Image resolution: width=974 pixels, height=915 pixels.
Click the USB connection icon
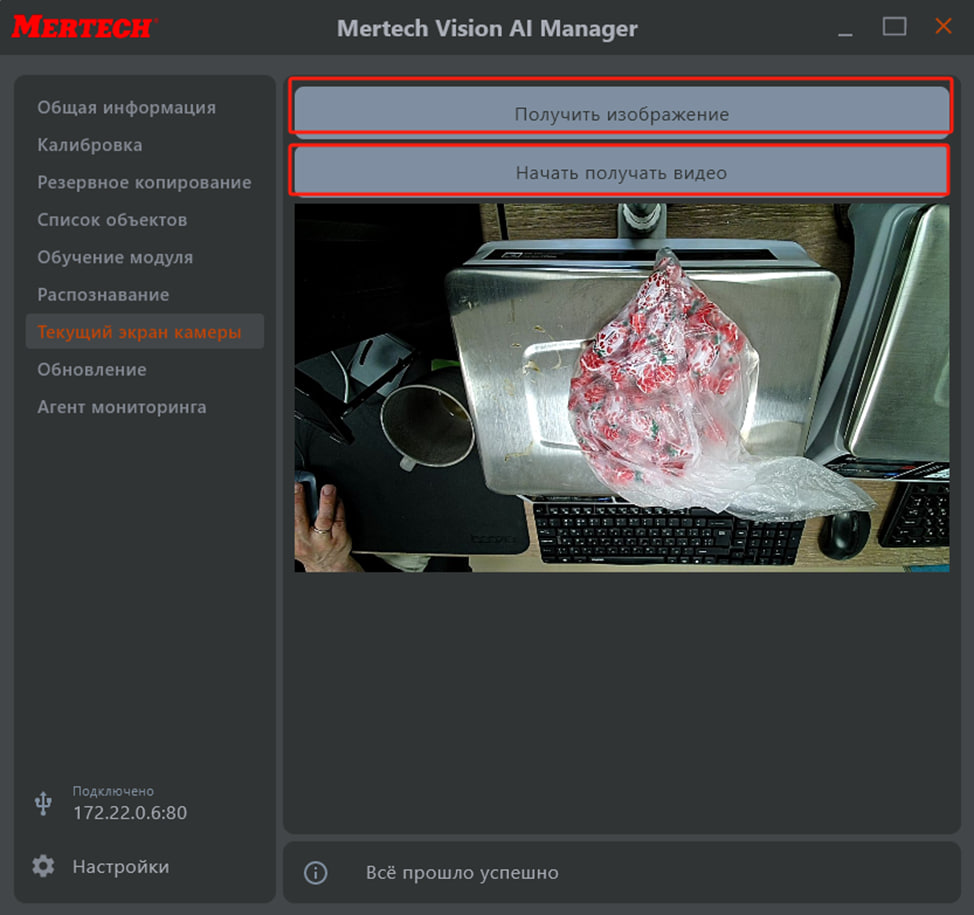43,803
